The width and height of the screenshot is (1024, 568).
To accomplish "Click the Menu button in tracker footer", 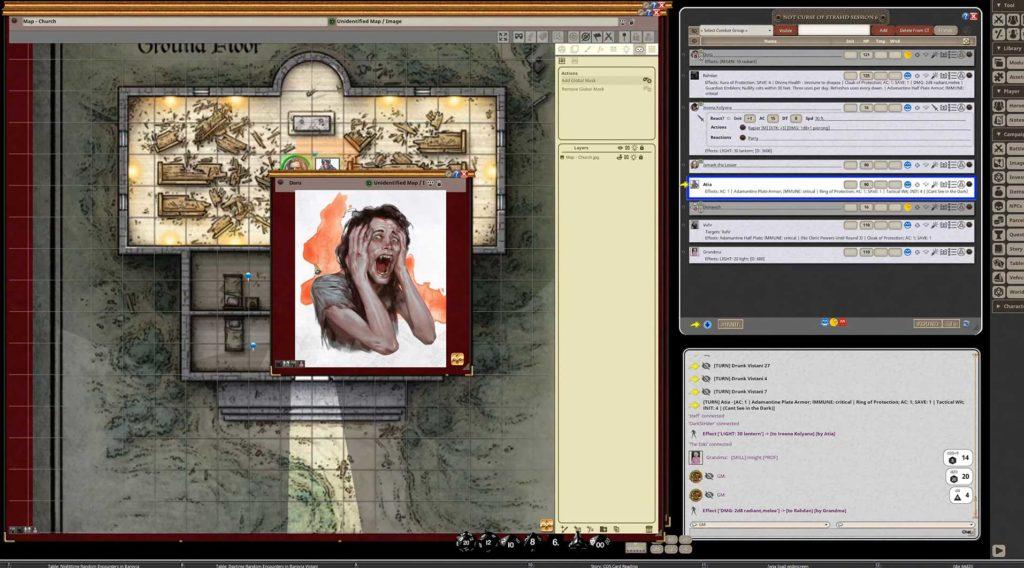I will 730,324.
